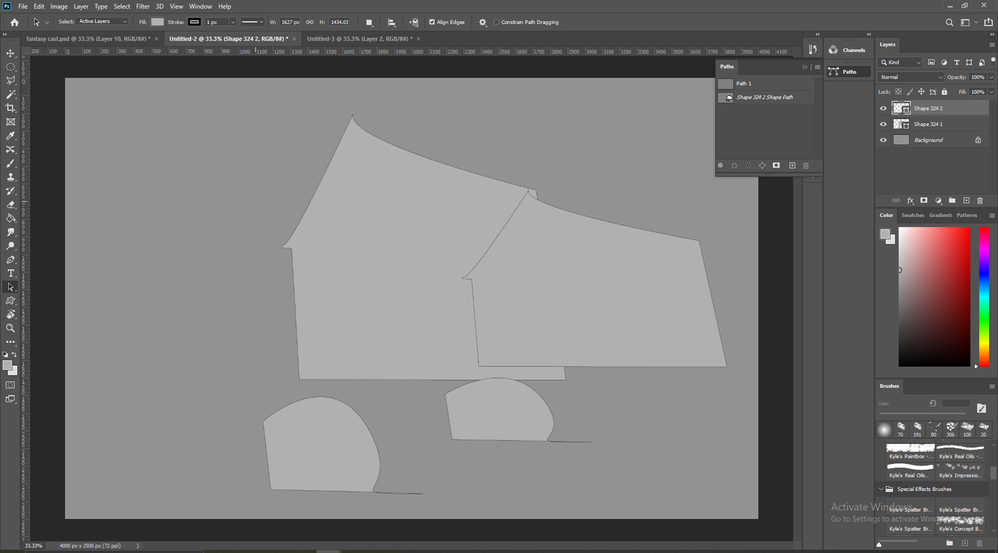Hide the Background layer
The image size is (998, 553).
(883, 140)
